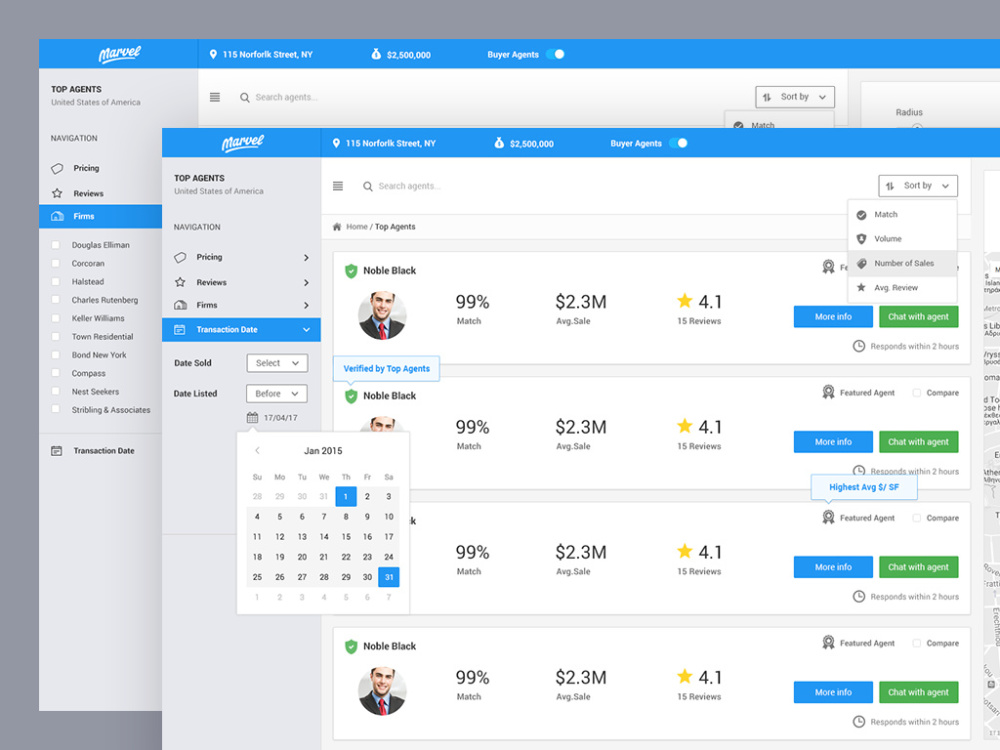Click sort arrows icon in front Sort by
1000x750 pixels.
(x=890, y=186)
